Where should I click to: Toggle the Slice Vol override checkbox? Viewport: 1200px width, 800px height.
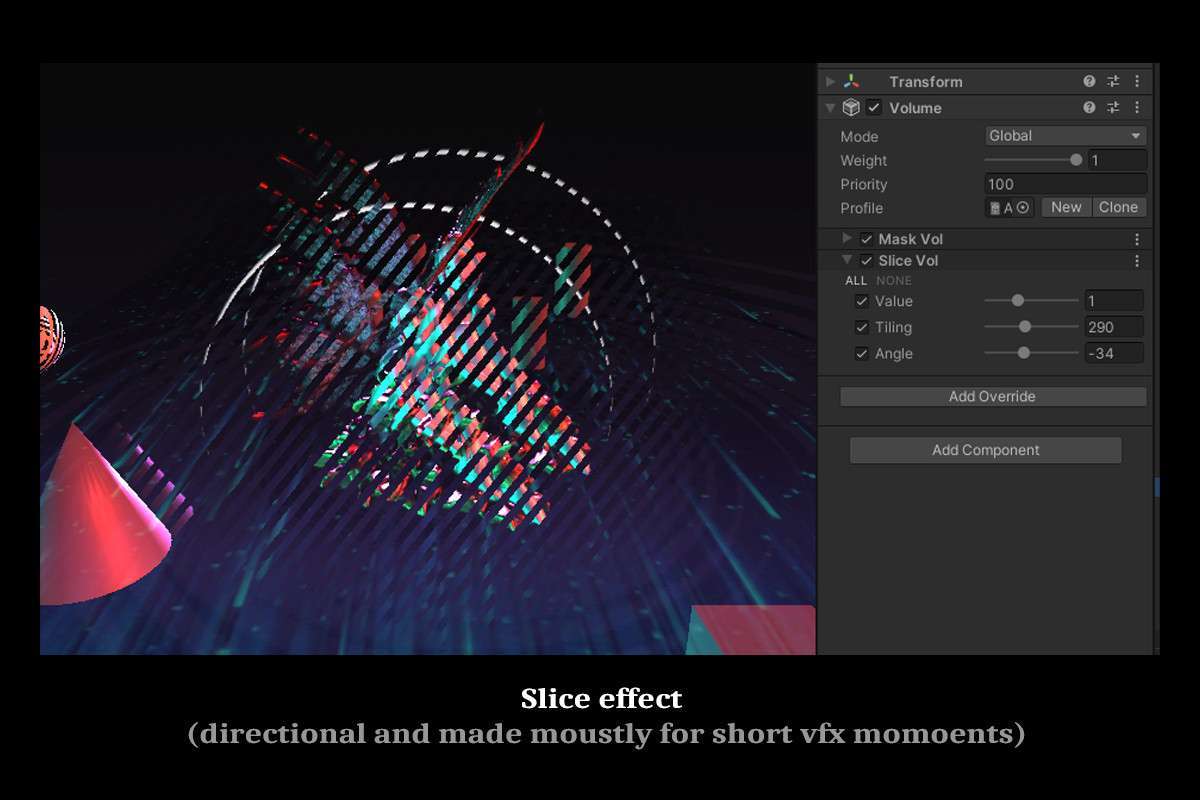click(x=867, y=261)
